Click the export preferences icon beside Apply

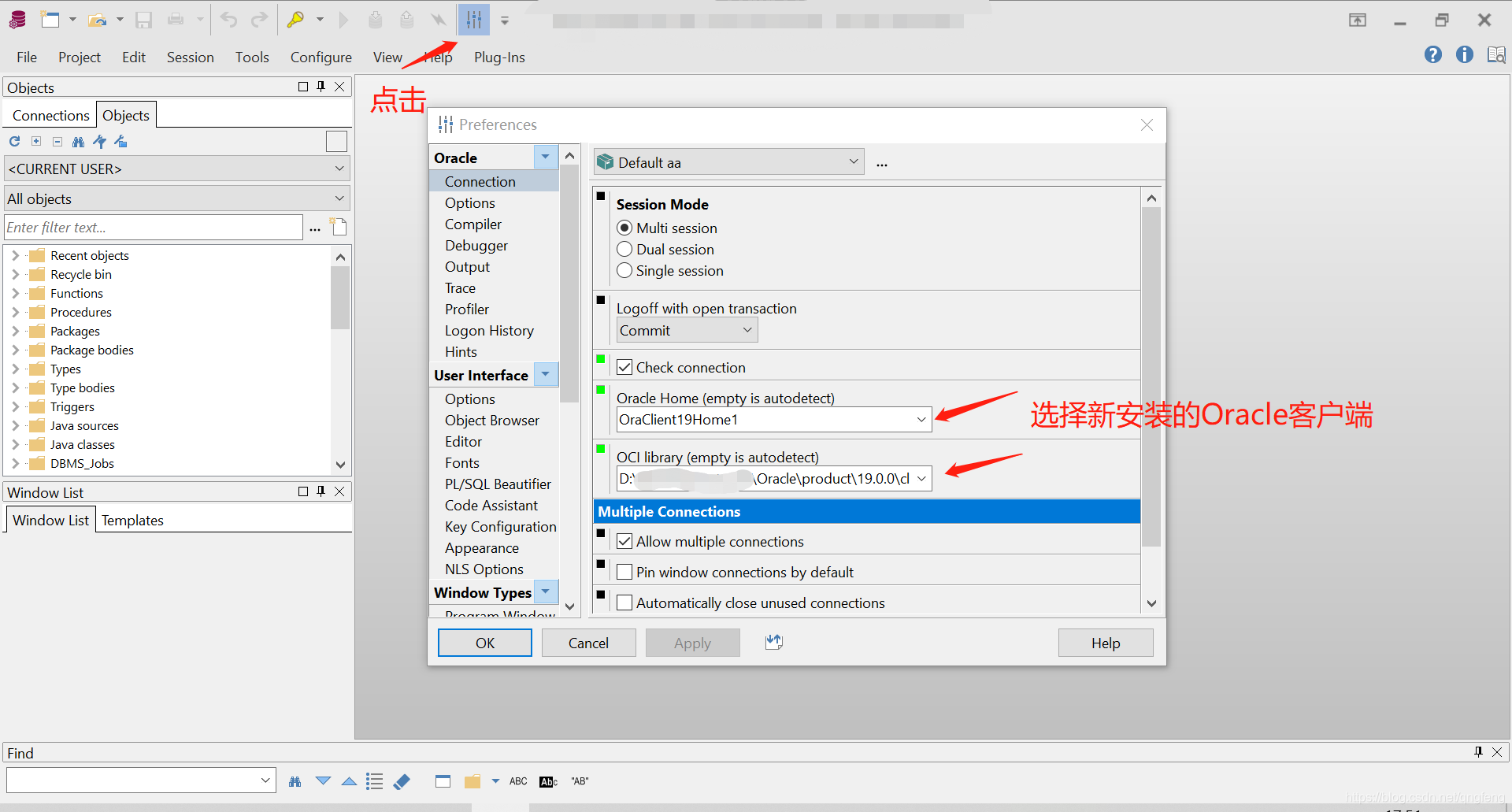(774, 642)
